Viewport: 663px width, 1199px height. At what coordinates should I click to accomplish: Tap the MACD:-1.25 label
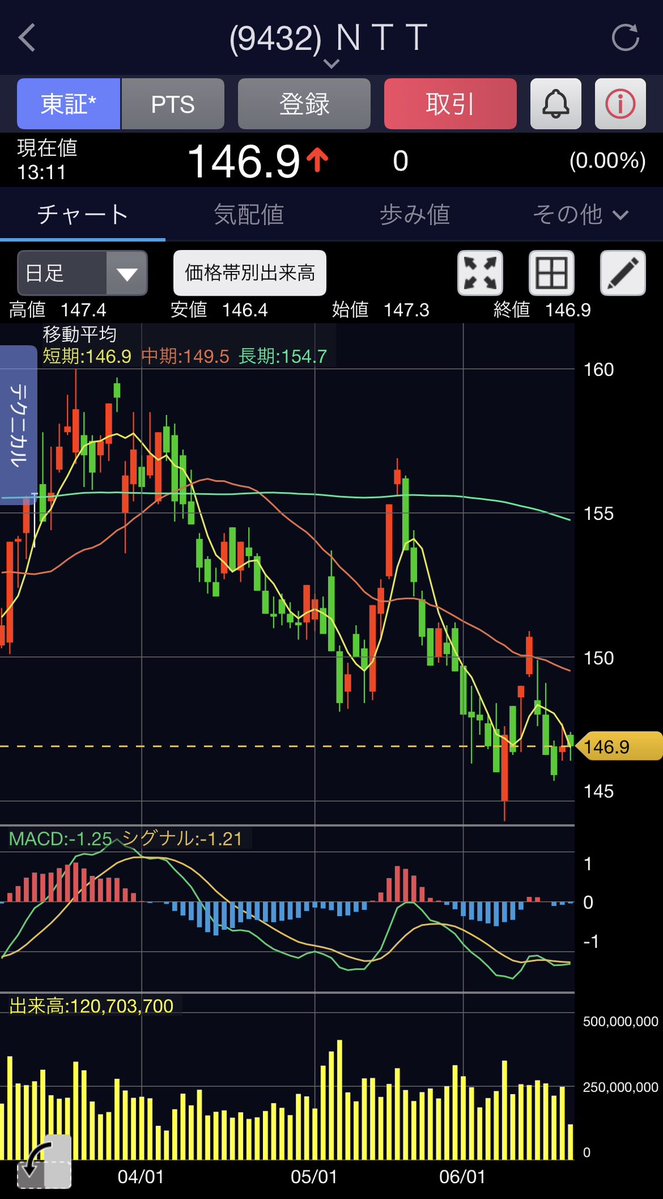pyautogui.click(x=60, y=839)
